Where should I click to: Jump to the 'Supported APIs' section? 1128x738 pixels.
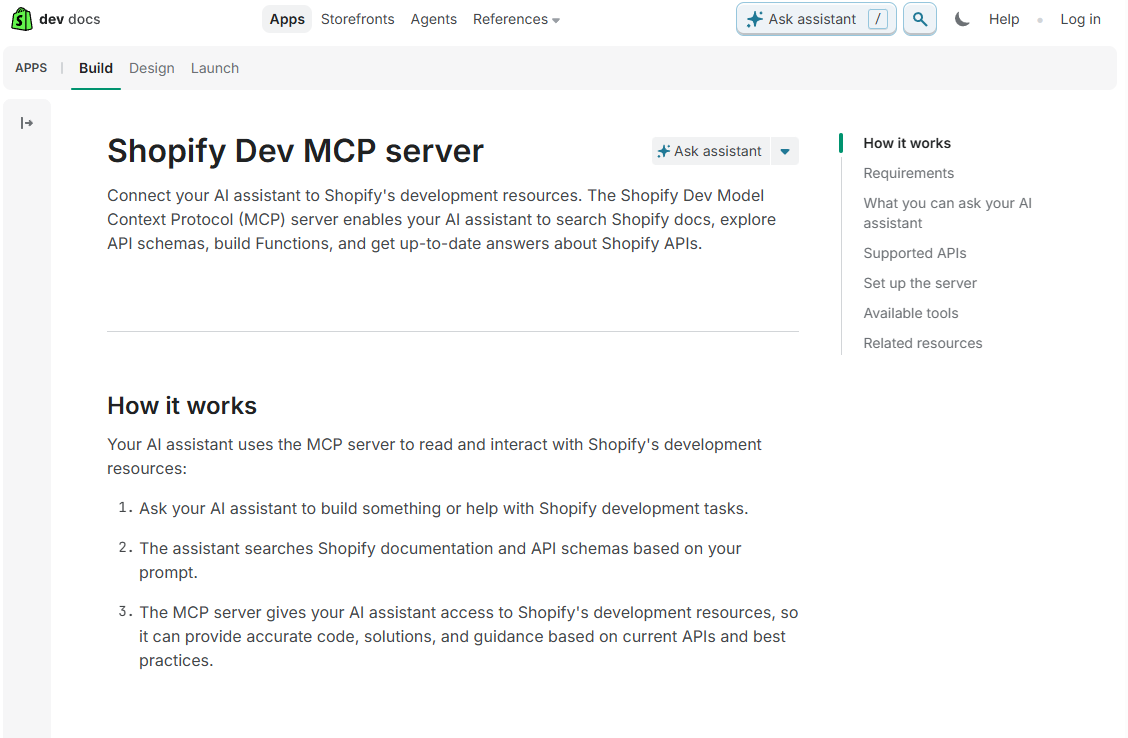point(914,253)
